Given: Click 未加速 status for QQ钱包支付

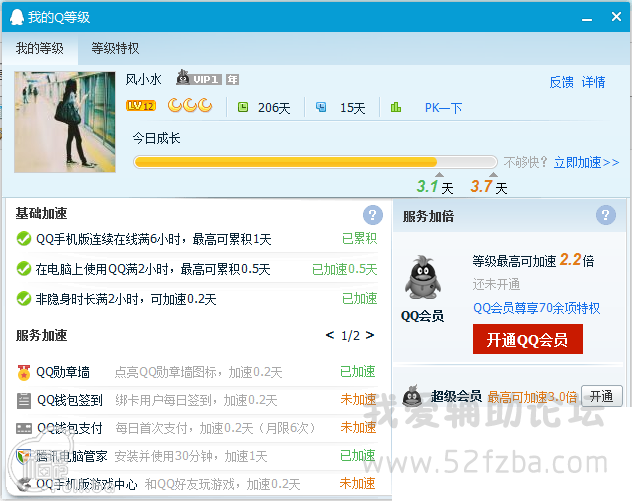Looking at the screenshot, I should click(358, 428).
